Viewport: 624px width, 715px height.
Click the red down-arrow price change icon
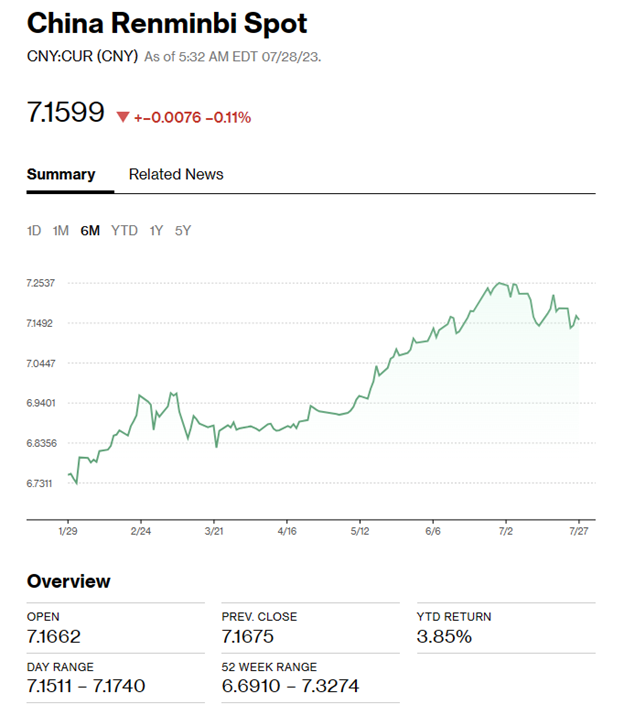click(123, 117)
